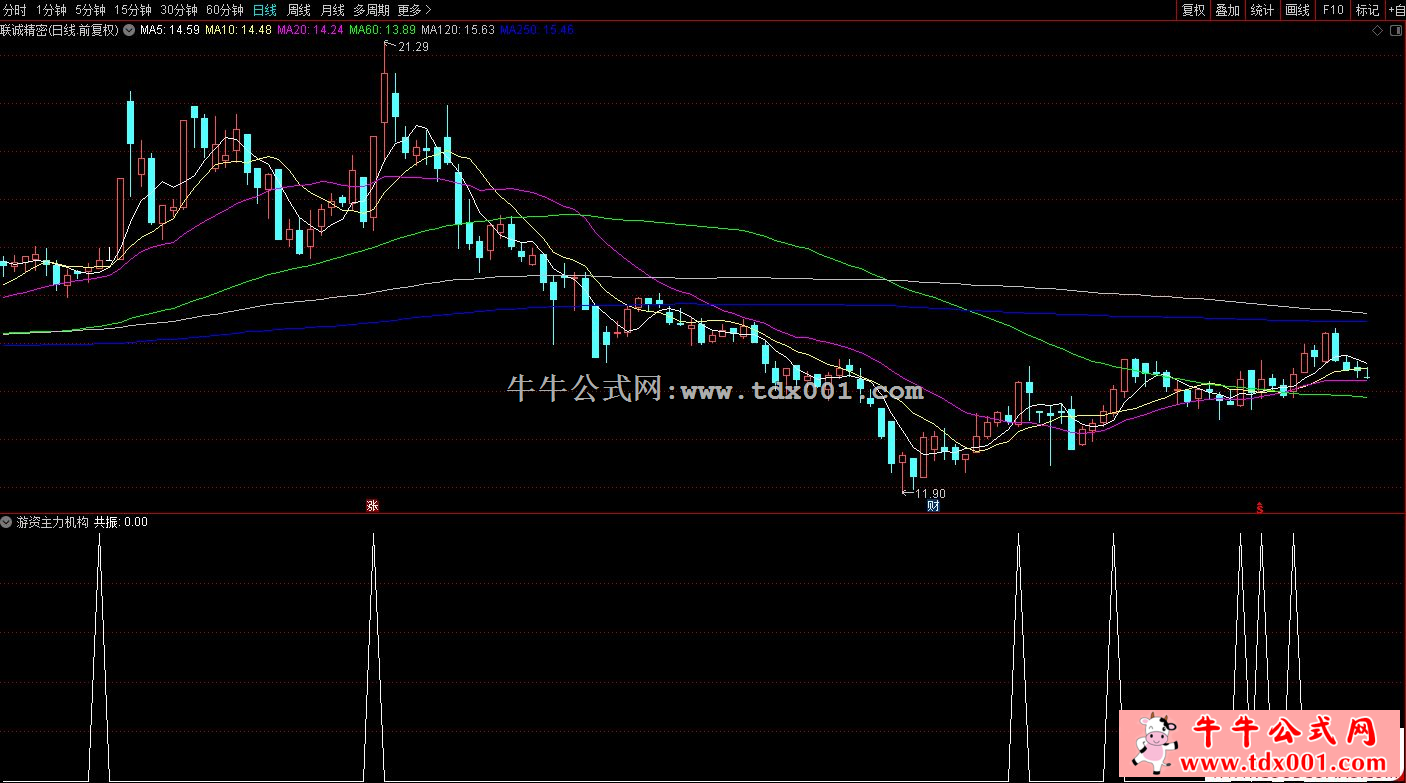Click the diamond icon at chart top-right
This screenshot has height=783, width=1406.
1378,31
